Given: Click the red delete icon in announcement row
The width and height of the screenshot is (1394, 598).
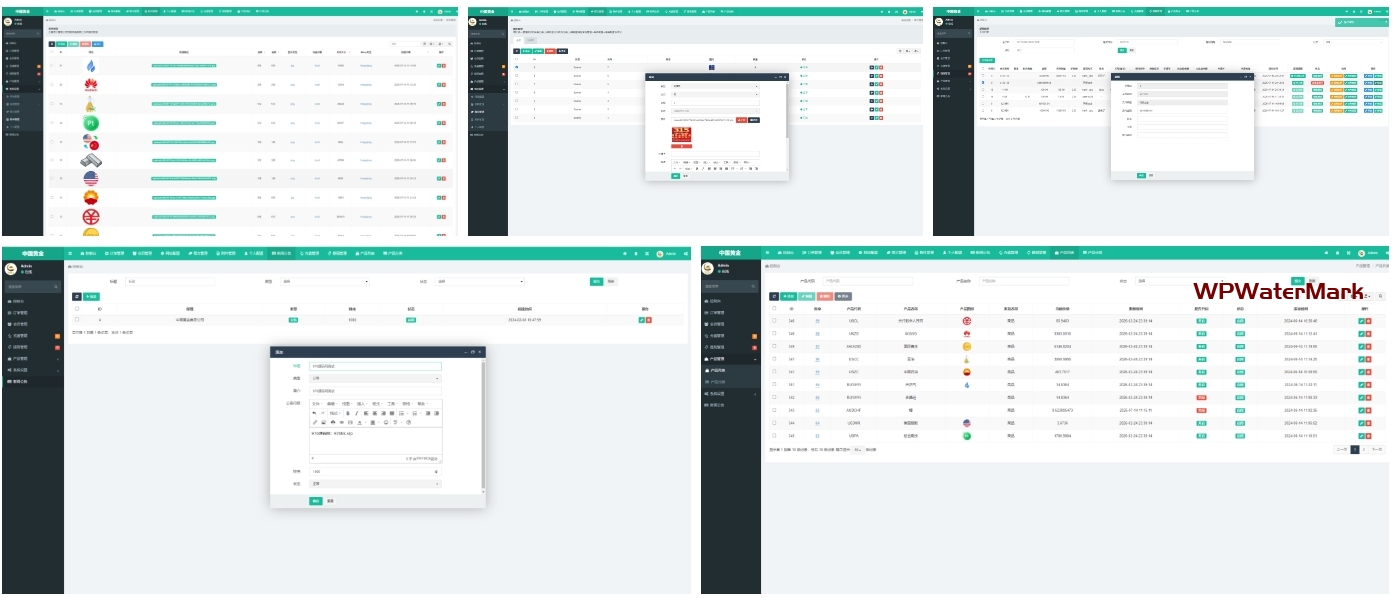Looking at the screenshot, I should (649, 320).
